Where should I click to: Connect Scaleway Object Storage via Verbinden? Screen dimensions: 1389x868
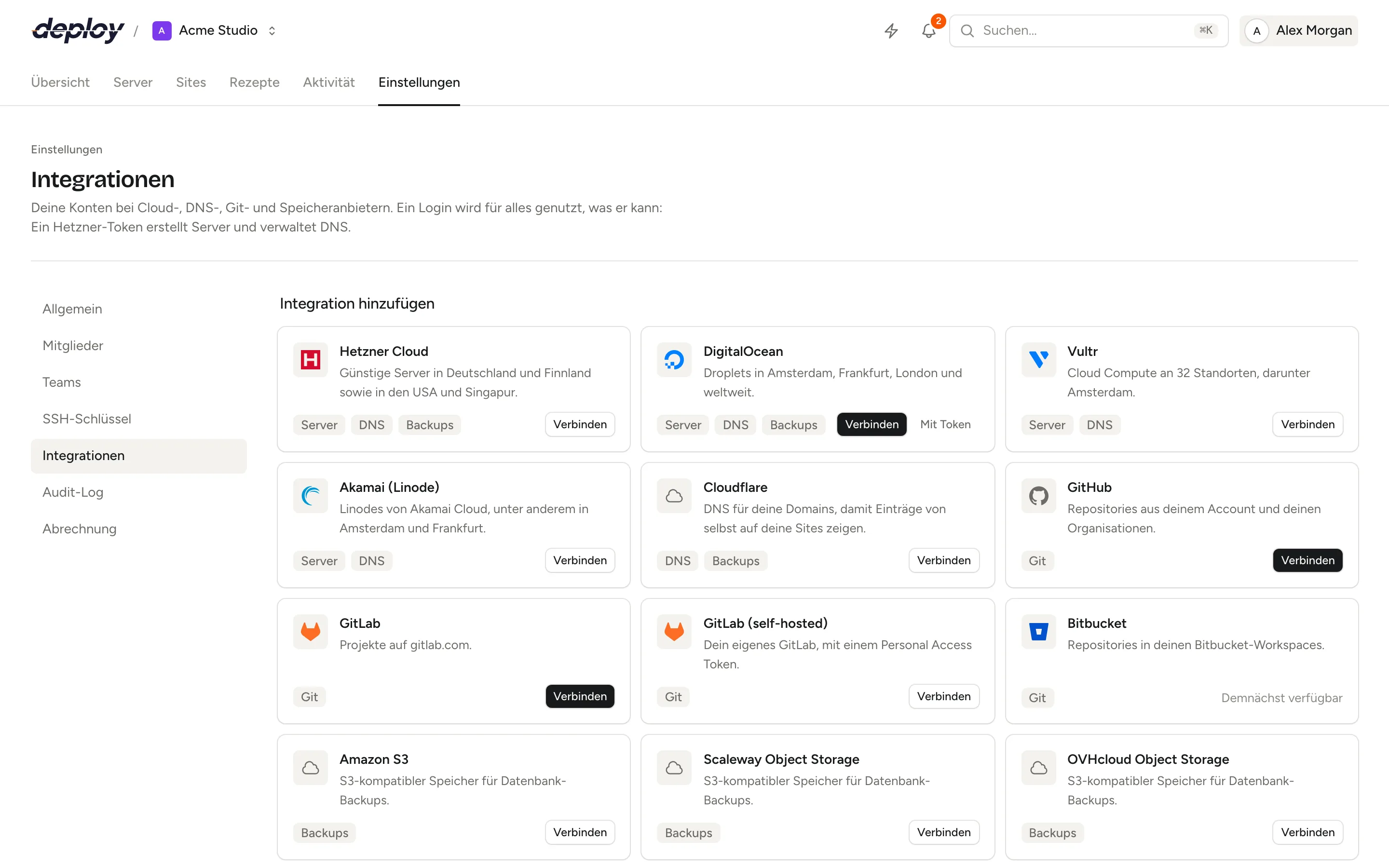(x=943, y=832)
